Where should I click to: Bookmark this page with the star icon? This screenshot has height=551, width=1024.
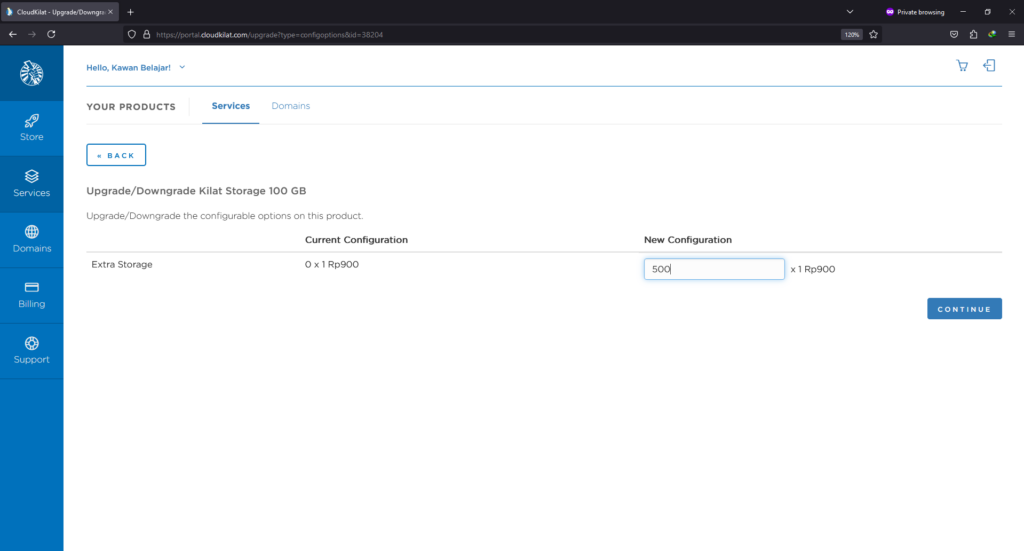873,34
